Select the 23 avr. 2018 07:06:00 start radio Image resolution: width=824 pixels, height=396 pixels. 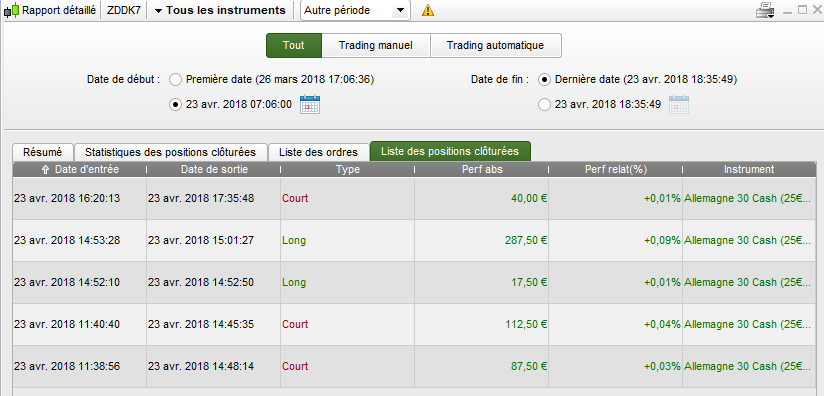(175, 105)
